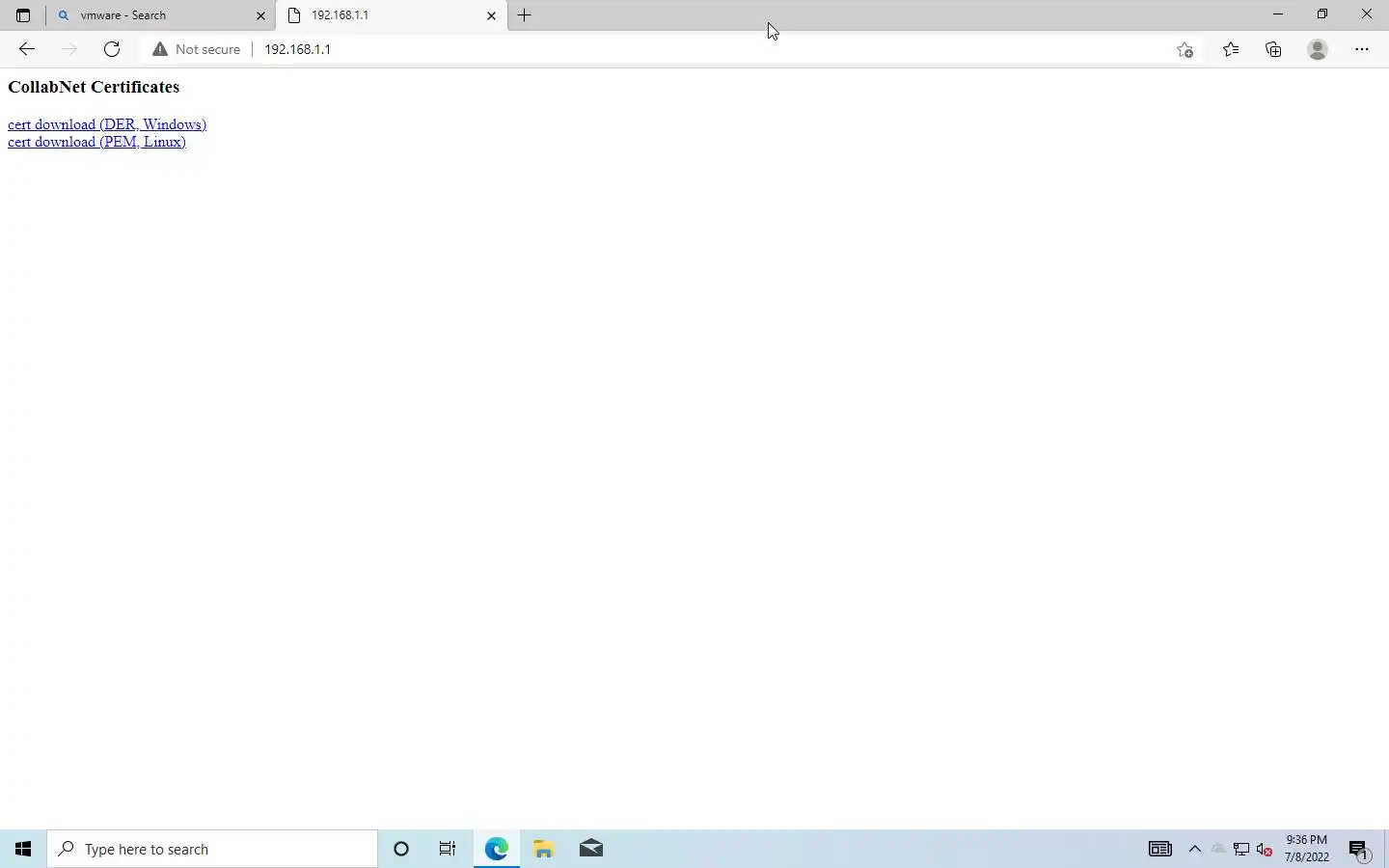Open Task View
Screen dimensions: 1389x868
448,849
